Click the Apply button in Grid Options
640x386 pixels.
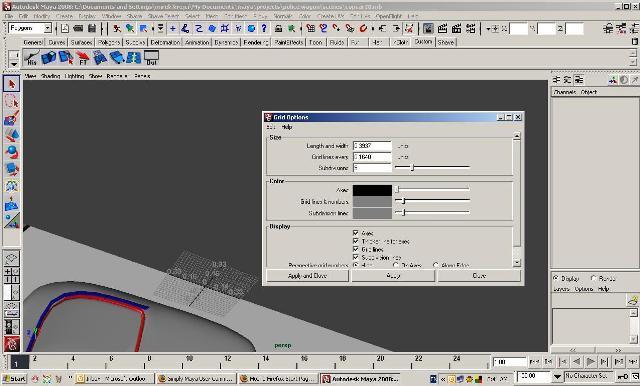393,276
